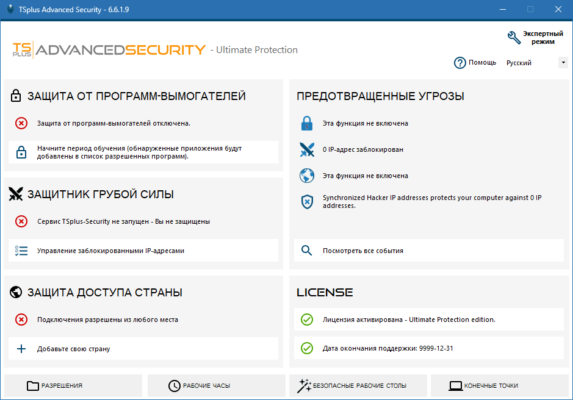Click magic wand icon on Безопасные рабочие столы

coord(304,386)
